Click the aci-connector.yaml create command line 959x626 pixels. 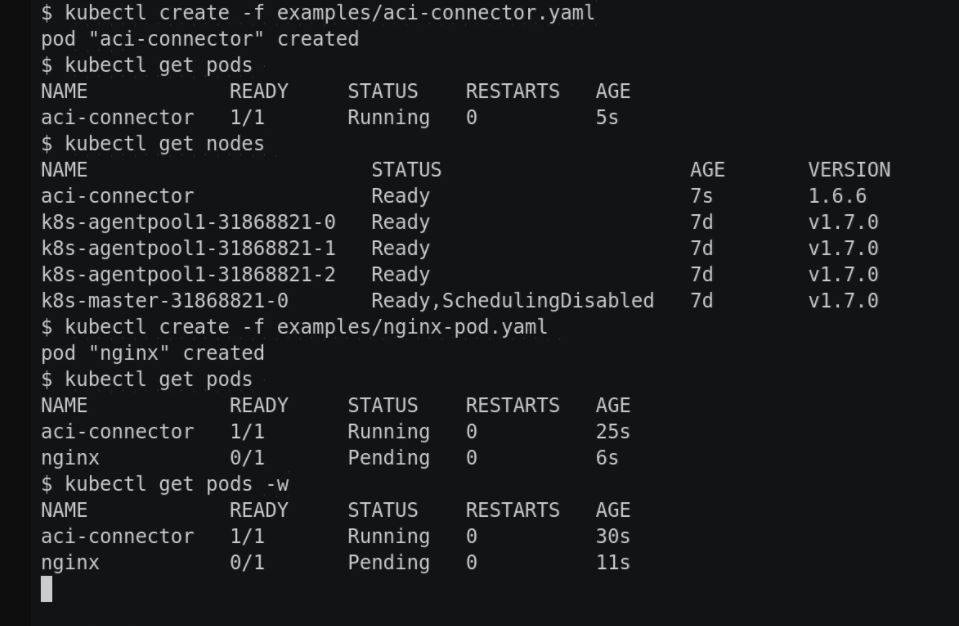point(318,13)
